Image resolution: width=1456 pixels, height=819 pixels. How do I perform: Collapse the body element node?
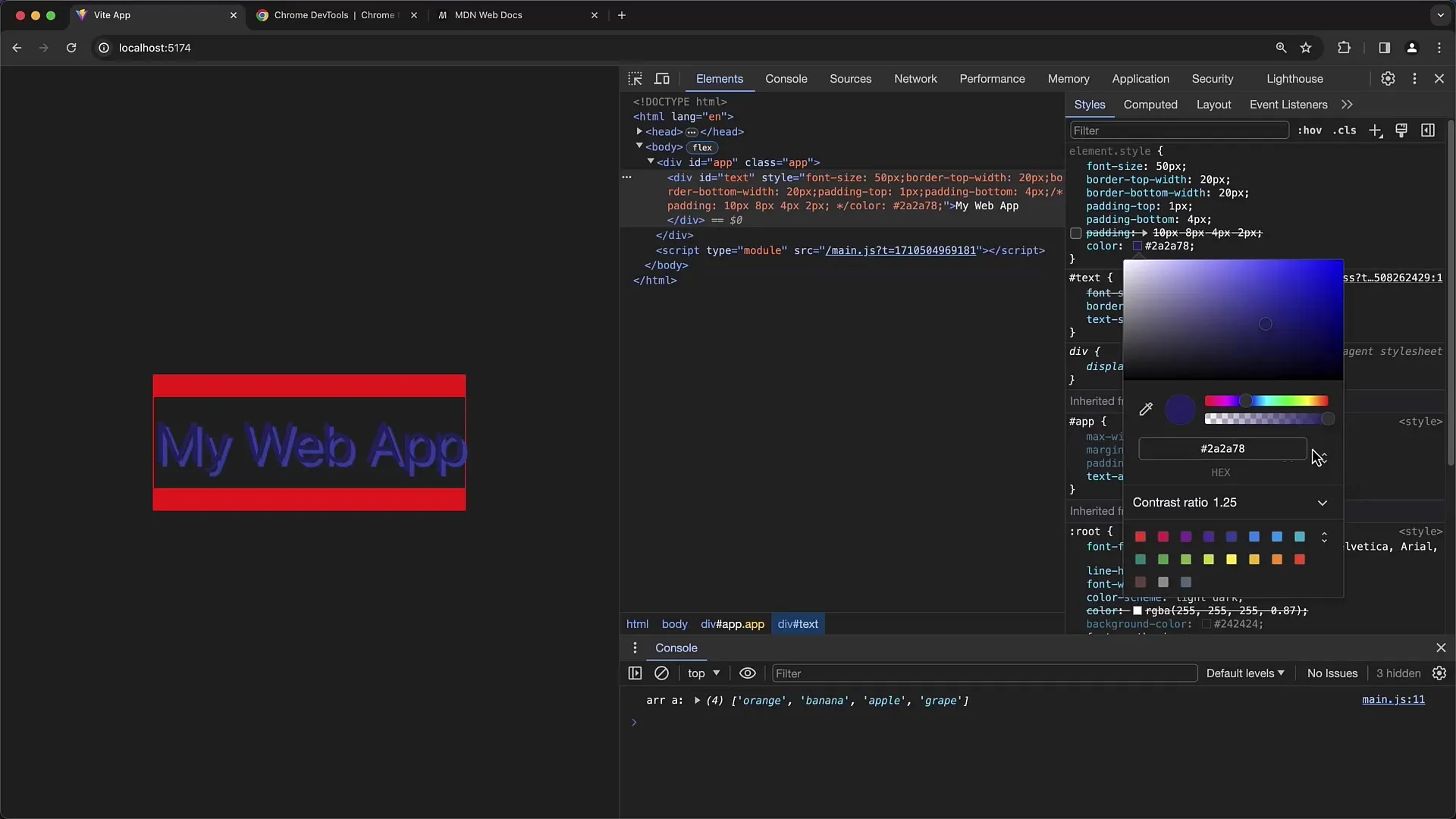(639, 146)
